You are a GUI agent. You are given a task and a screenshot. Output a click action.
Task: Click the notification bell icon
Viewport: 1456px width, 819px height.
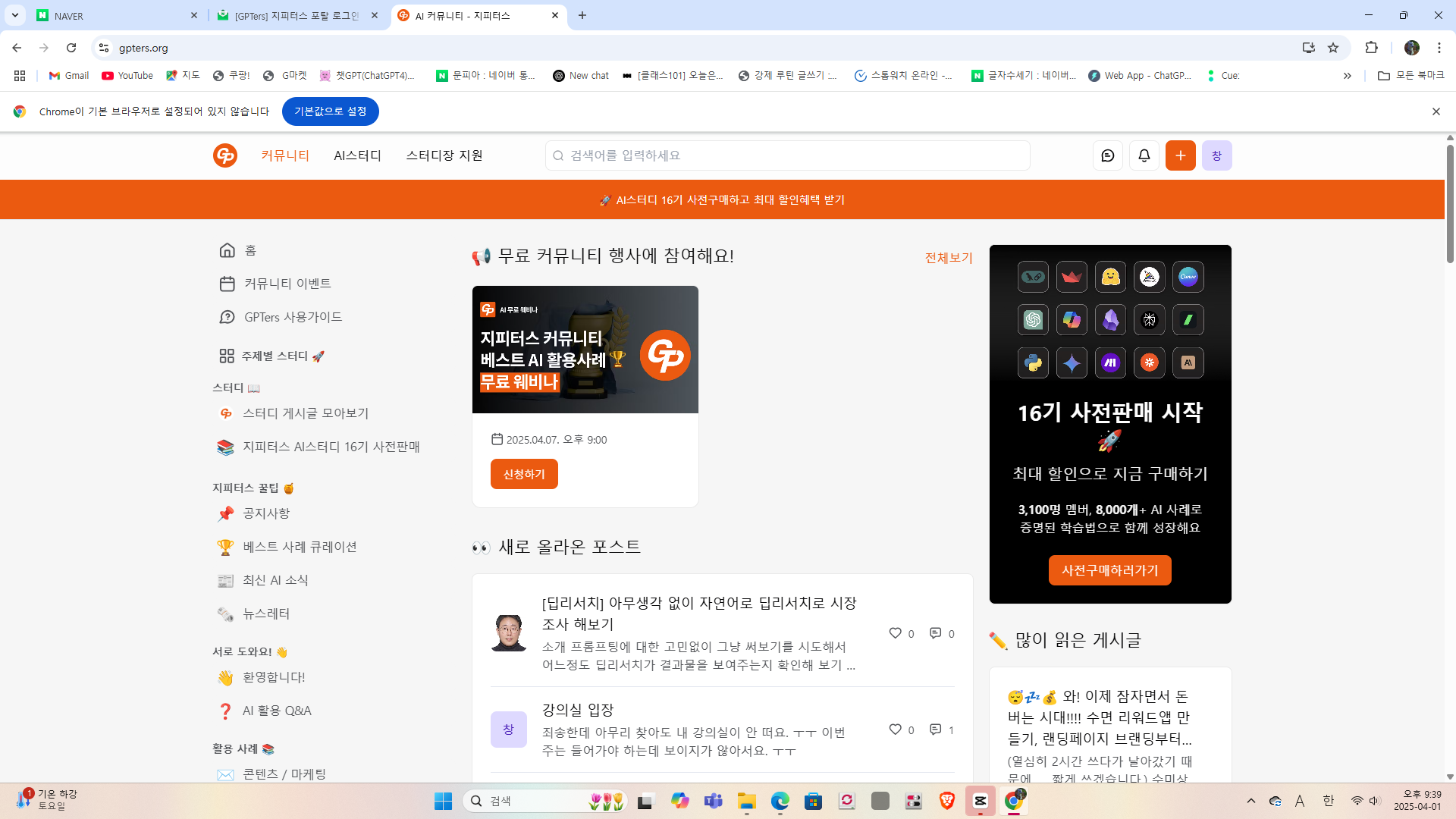click(x=1144, y=155)
